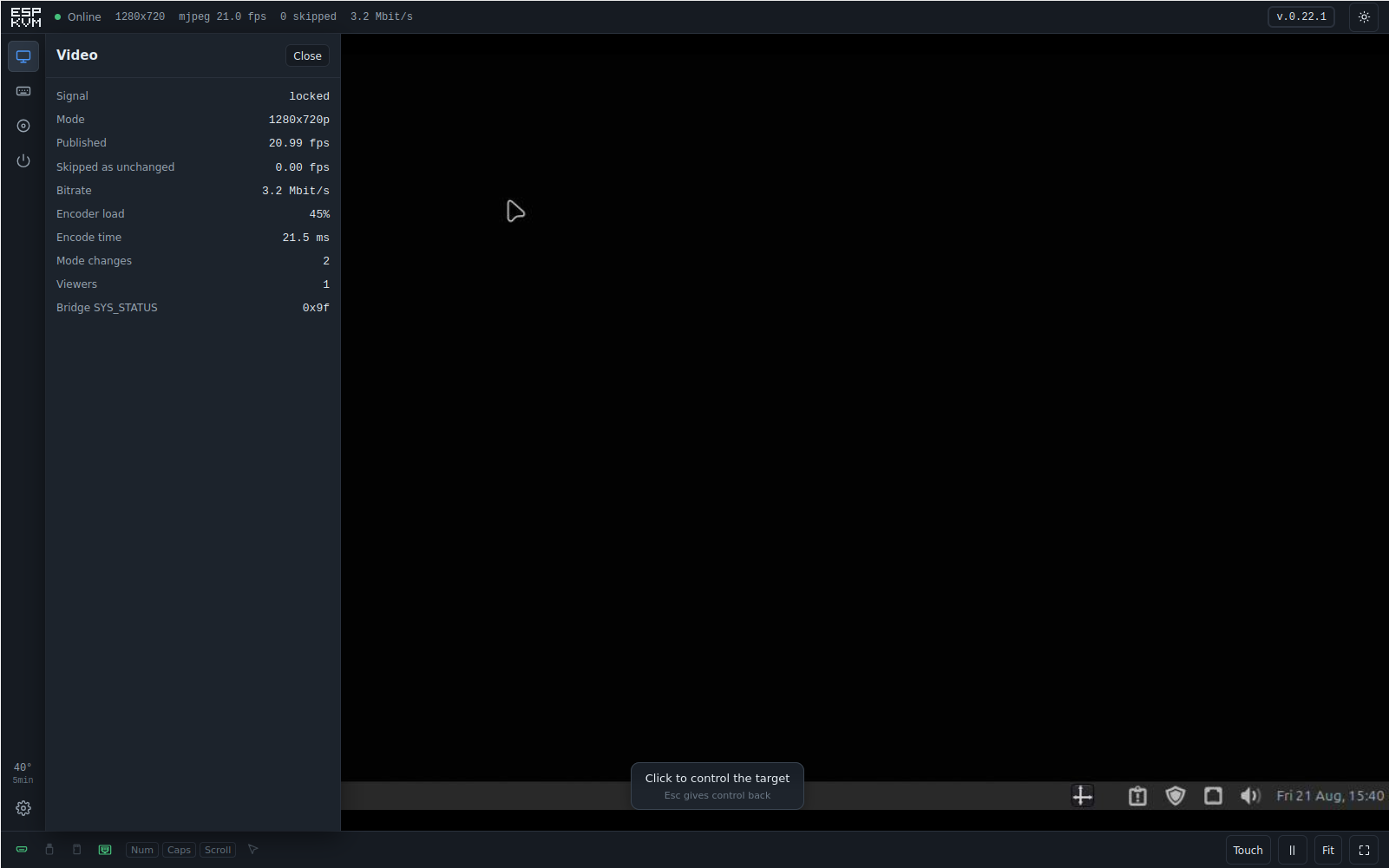Click the green HDMI status icon
This screenshot has height=868, width=1389.
[22, 850]
